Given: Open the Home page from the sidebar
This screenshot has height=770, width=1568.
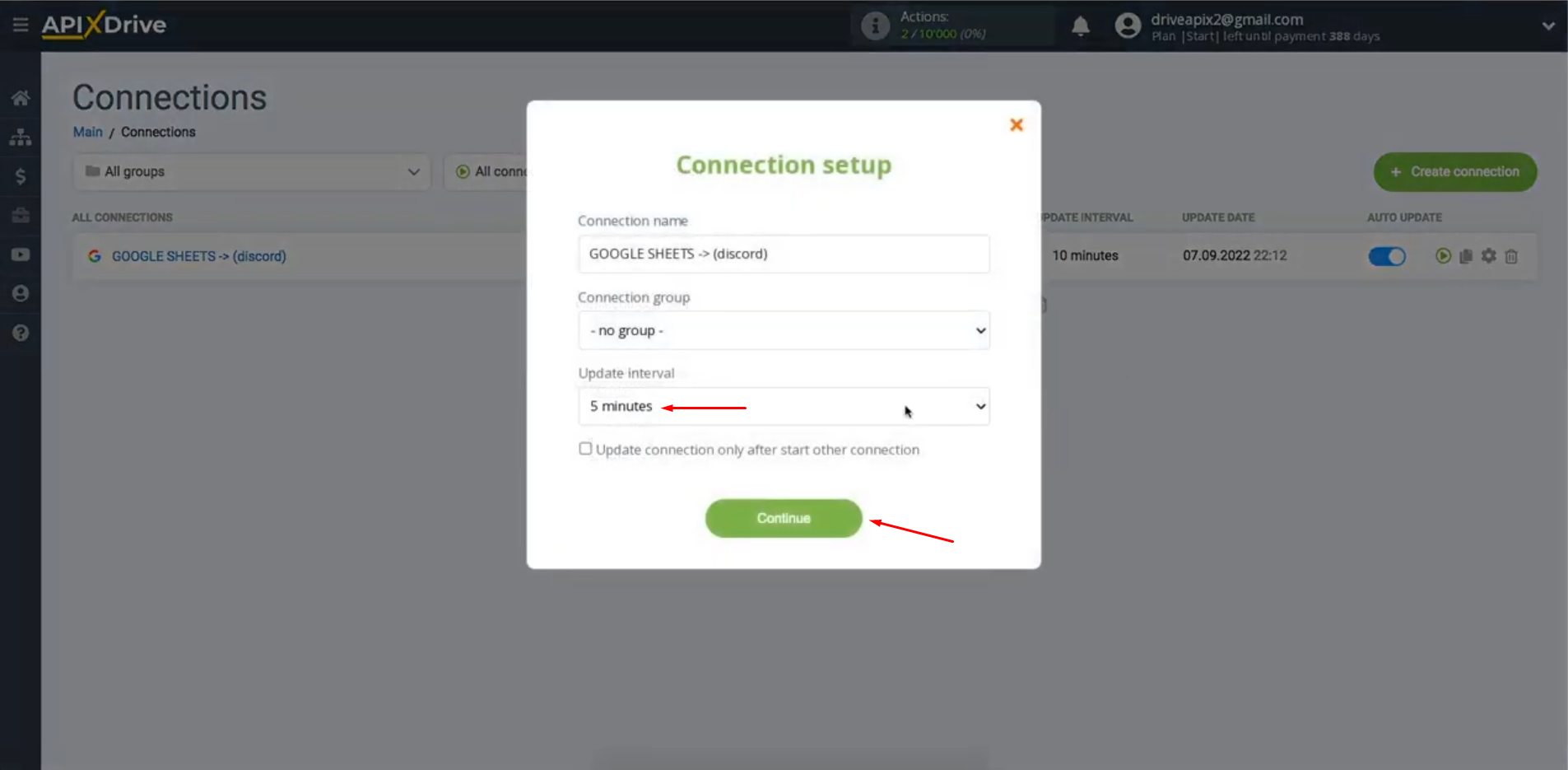Looking at the screenshot, I should pos(20,97).
